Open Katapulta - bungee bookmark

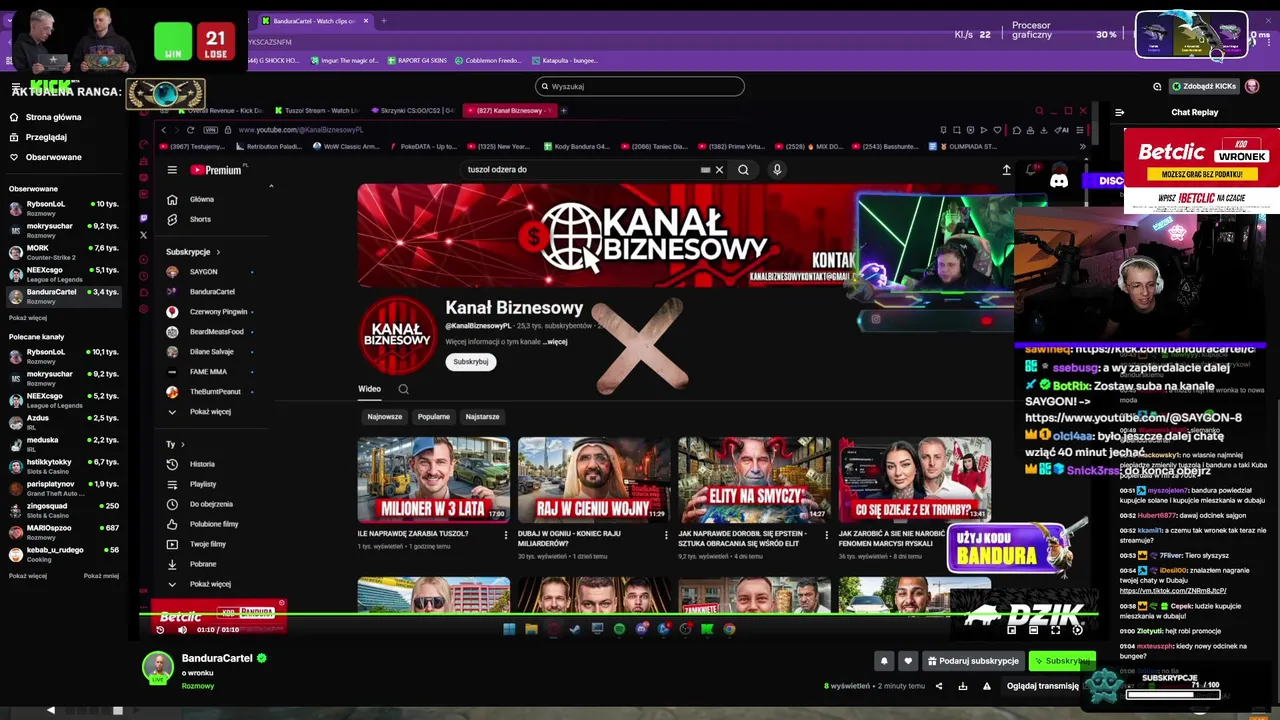[565, 60]
